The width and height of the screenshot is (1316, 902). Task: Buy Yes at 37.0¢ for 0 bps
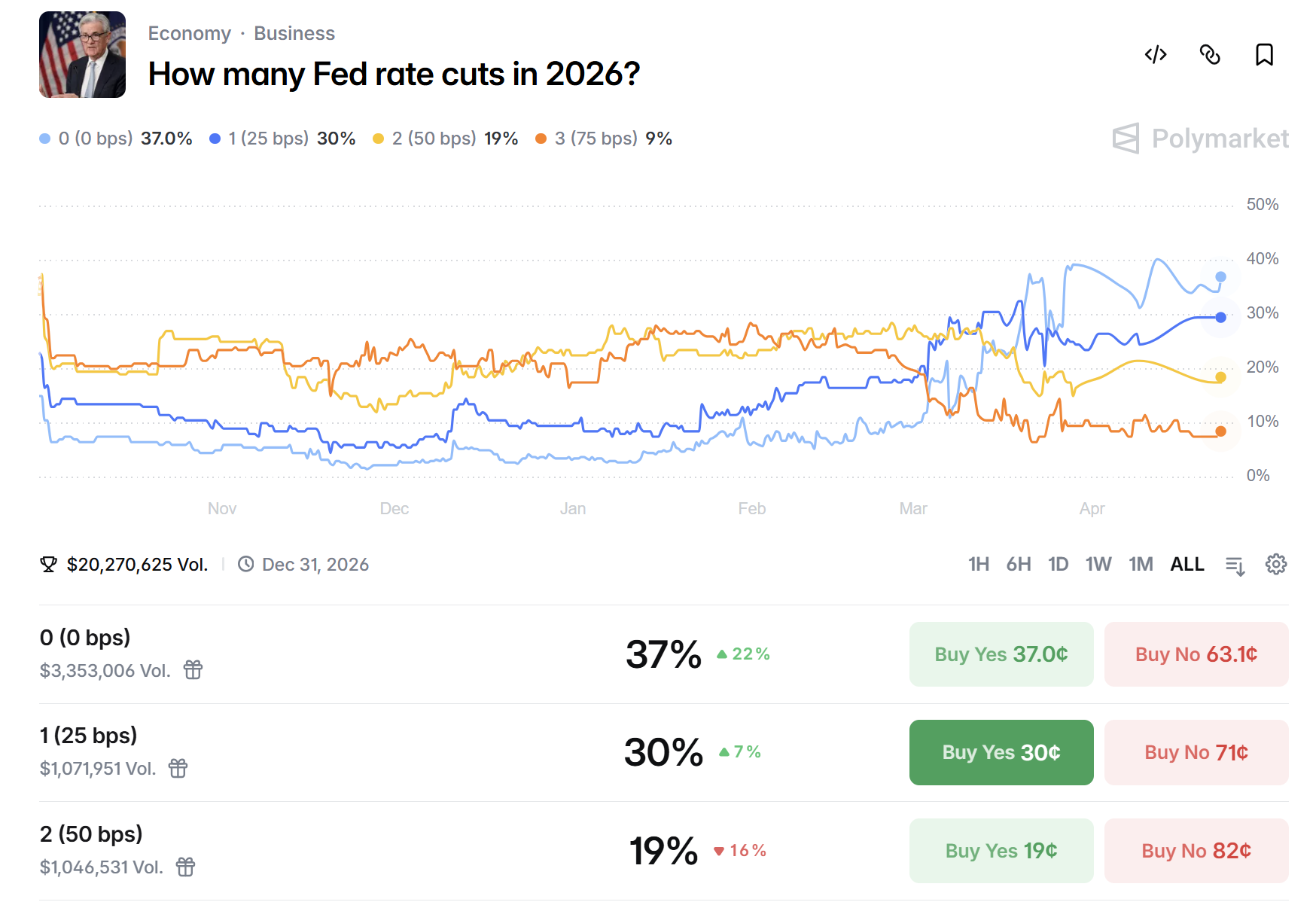pos(1001,654)
